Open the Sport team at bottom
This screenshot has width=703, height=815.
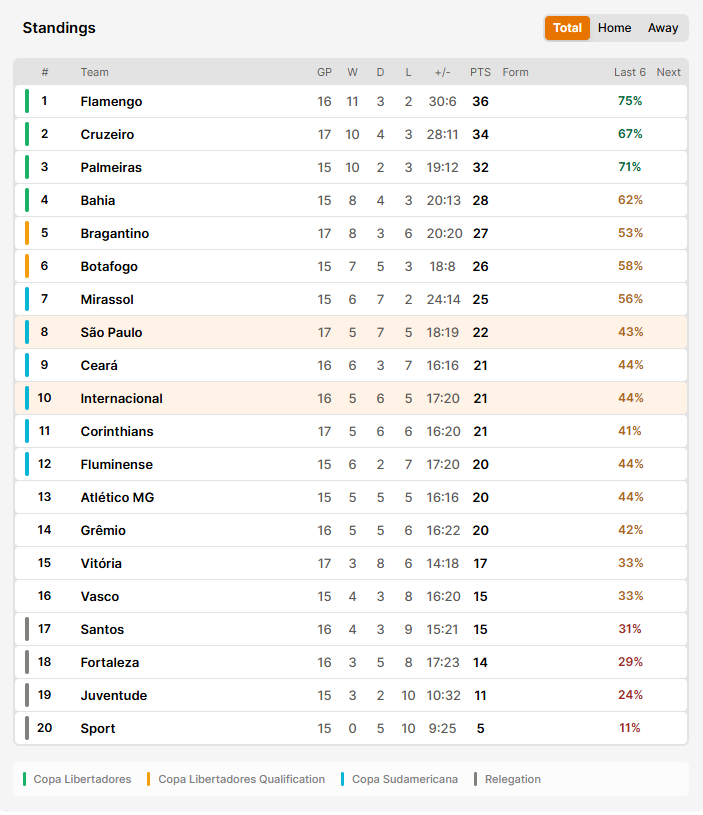tap(98, 728)
